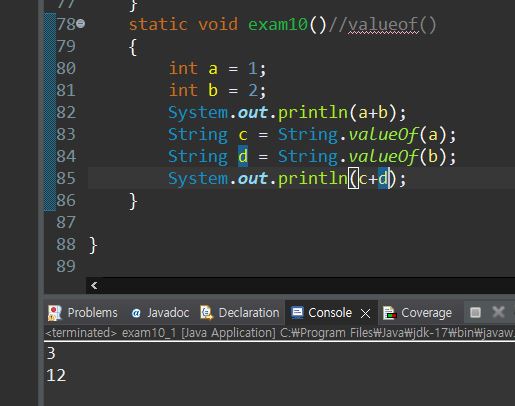Select the Console tab
Image resolution: width=515 pixels, height=406 pixels.
click(x=330, y=313)
